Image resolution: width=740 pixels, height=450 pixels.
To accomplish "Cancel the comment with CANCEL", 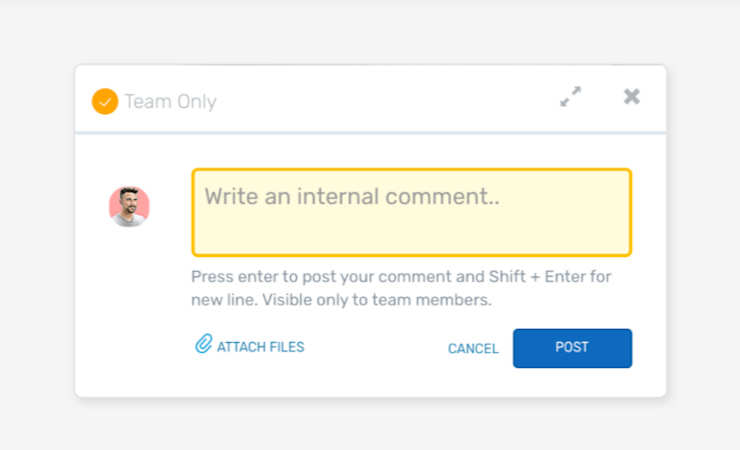I will pos(473,348).
